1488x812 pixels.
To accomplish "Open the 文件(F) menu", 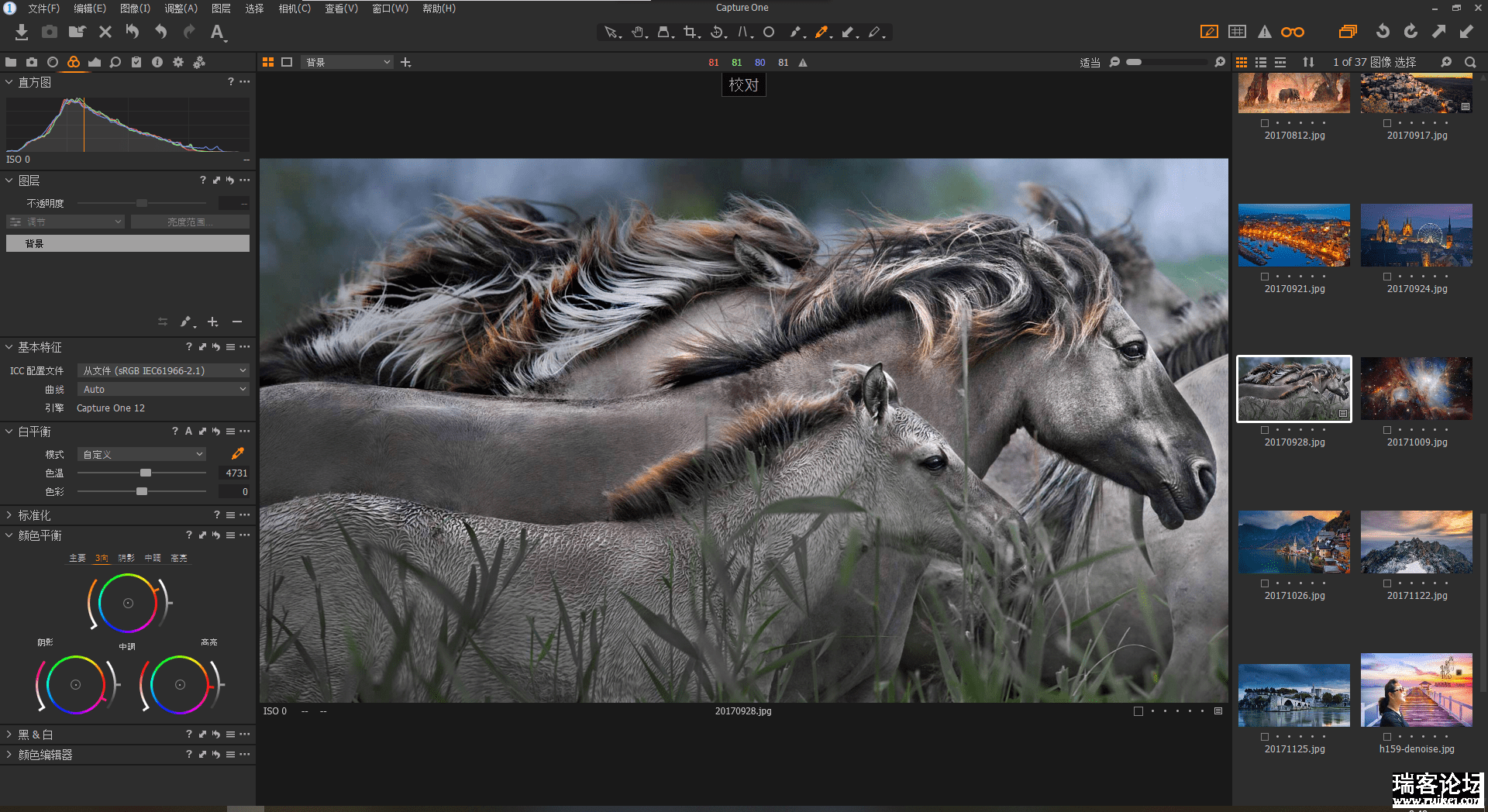I will (44, 9).
